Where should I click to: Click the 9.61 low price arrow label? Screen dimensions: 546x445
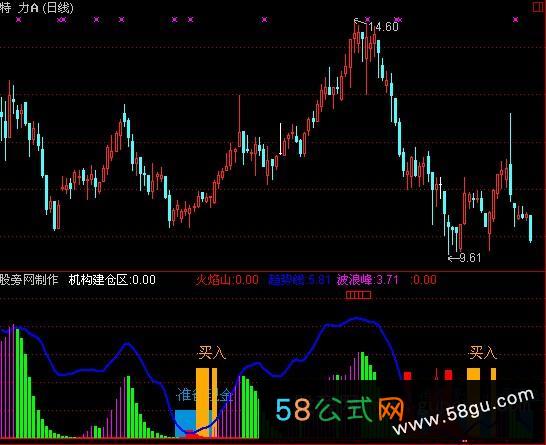[464, 258]
